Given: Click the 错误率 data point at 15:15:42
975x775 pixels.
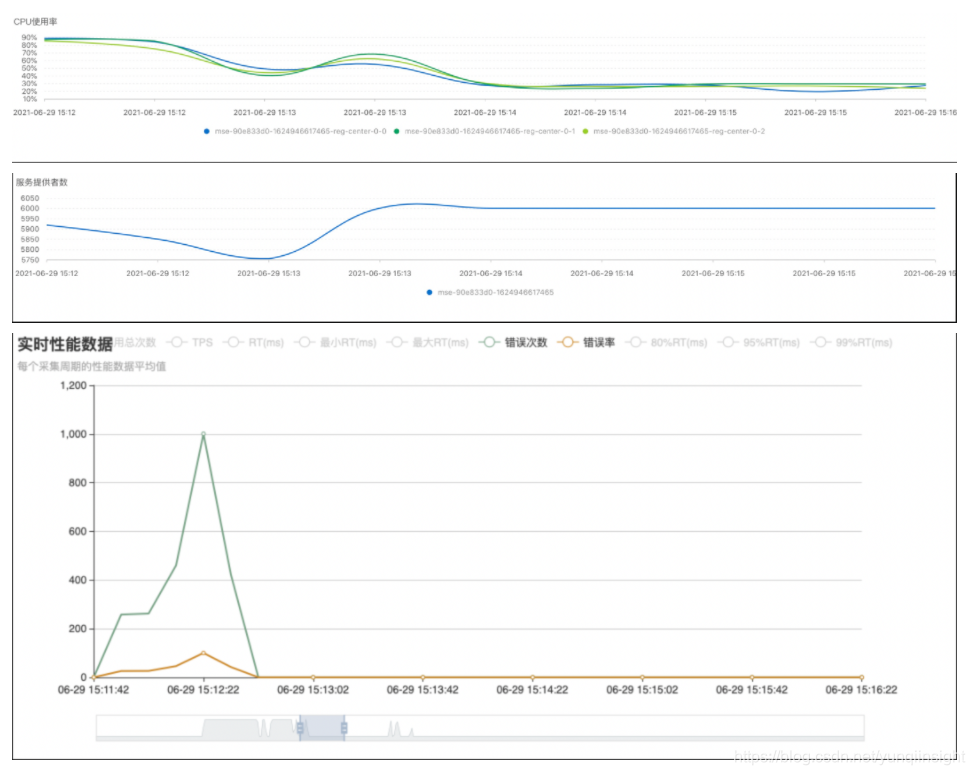Looking at the screenshot, I should click(752, 677).
